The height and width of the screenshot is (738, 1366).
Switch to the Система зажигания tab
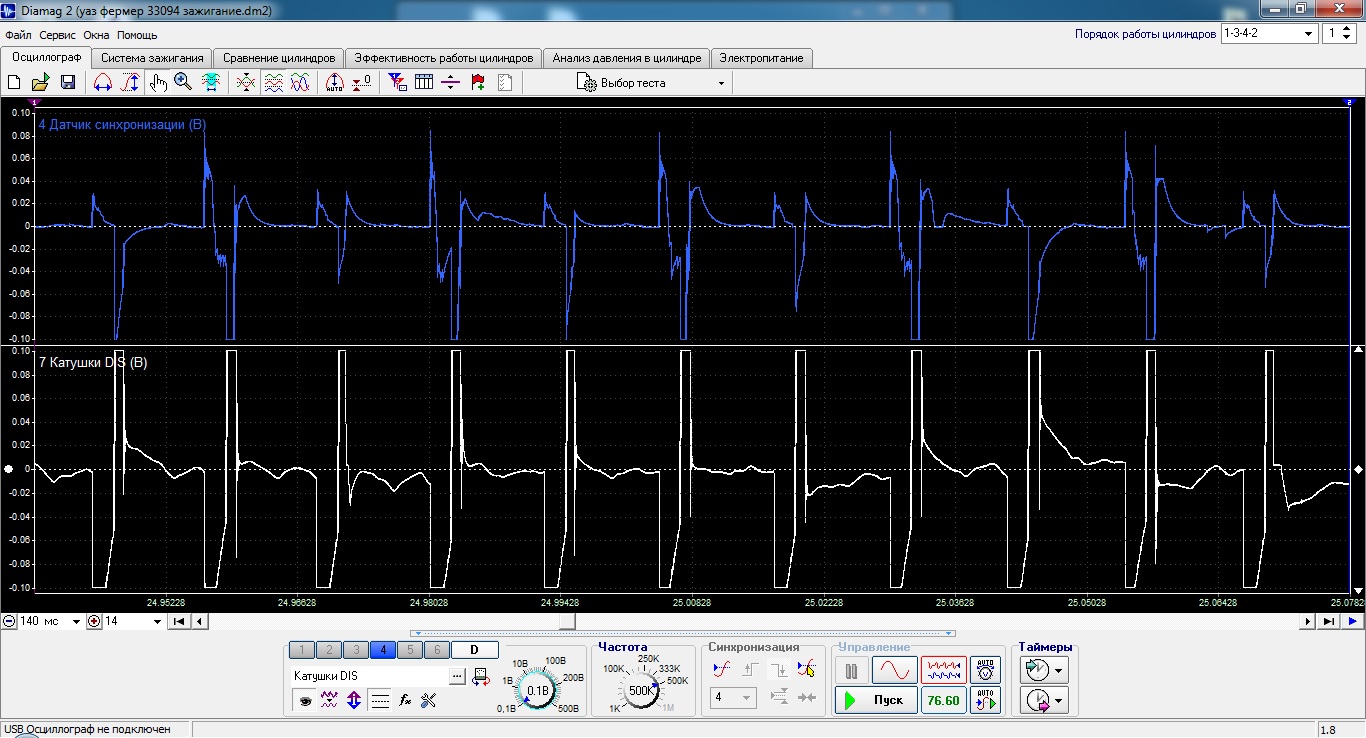coord(152,58)
